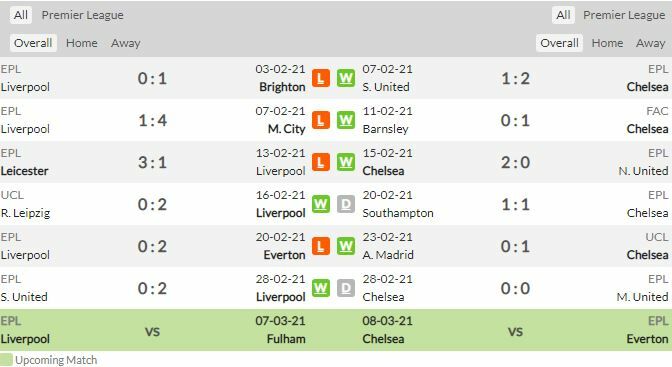Click the orange L badge for Liverpool vs Brighton
Viewport: 672px width, 367px height.
(x=321, y=78)
